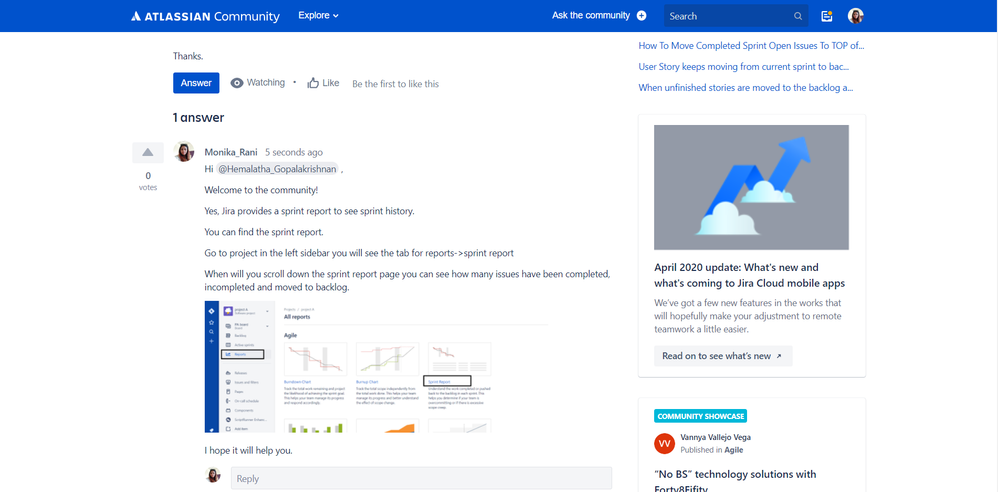Click the blue Answer button
The image size is (998, 492).
(196, 83)
